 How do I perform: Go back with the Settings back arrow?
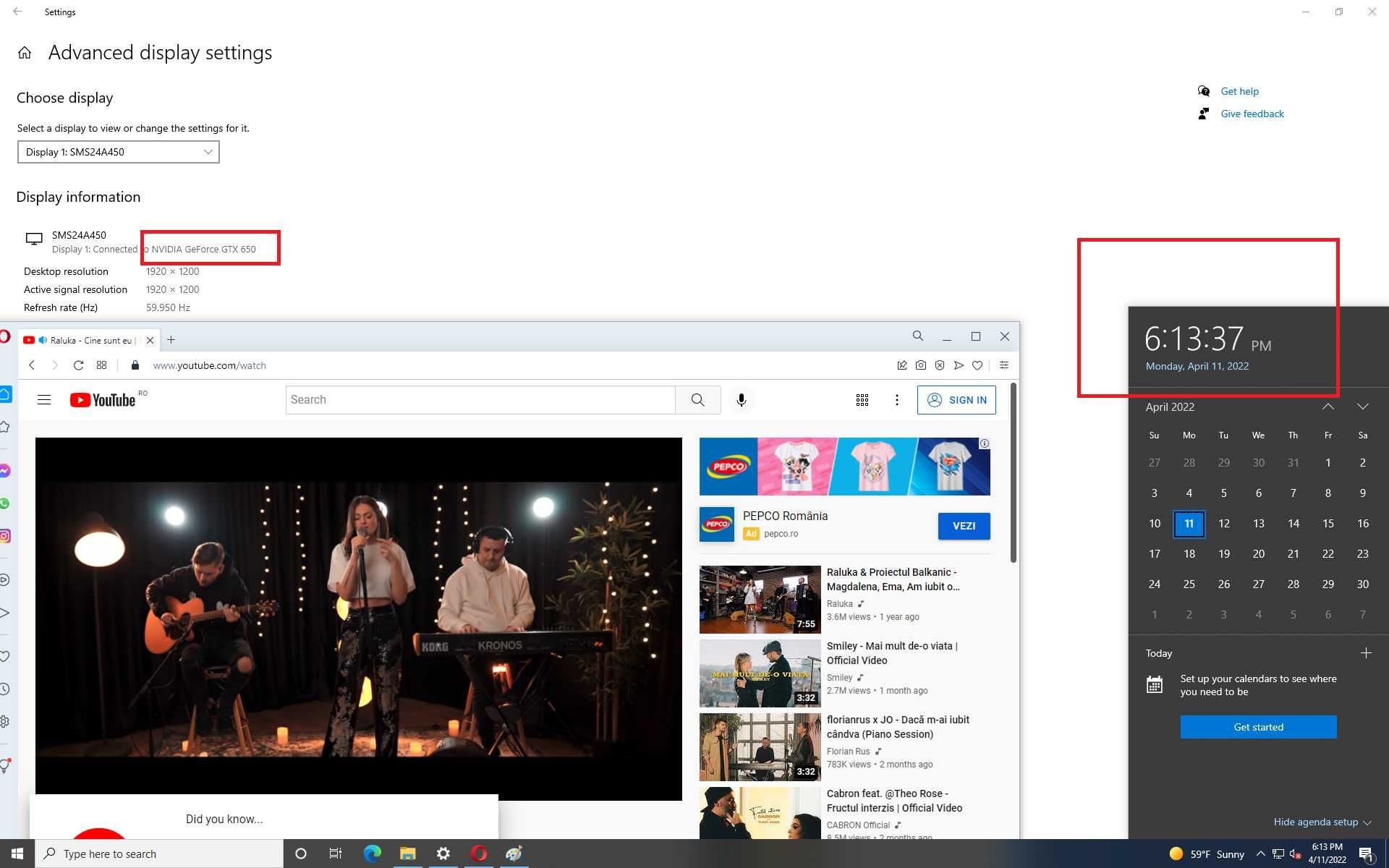click(17, 12)
